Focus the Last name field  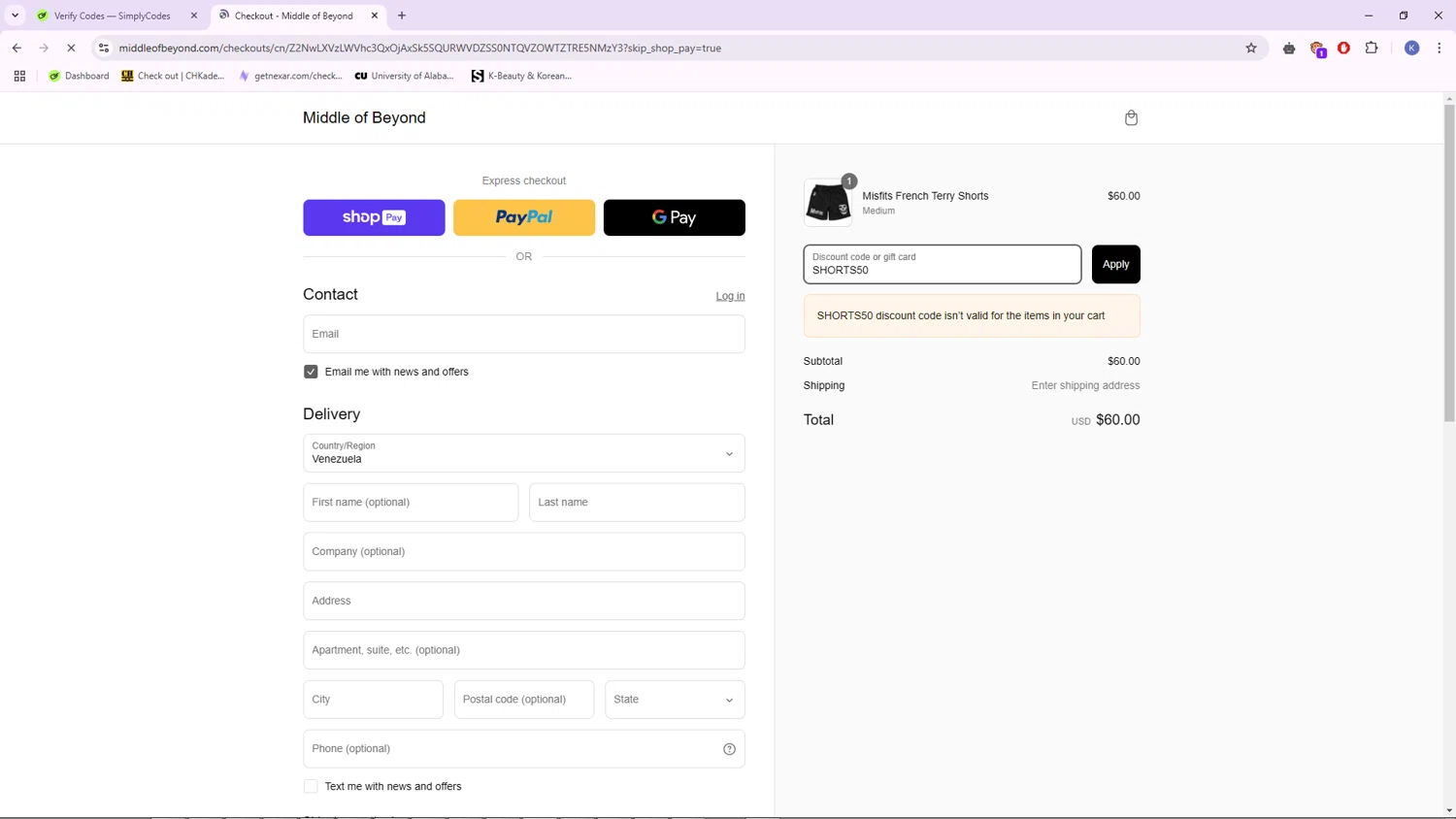tap(637, 503)
